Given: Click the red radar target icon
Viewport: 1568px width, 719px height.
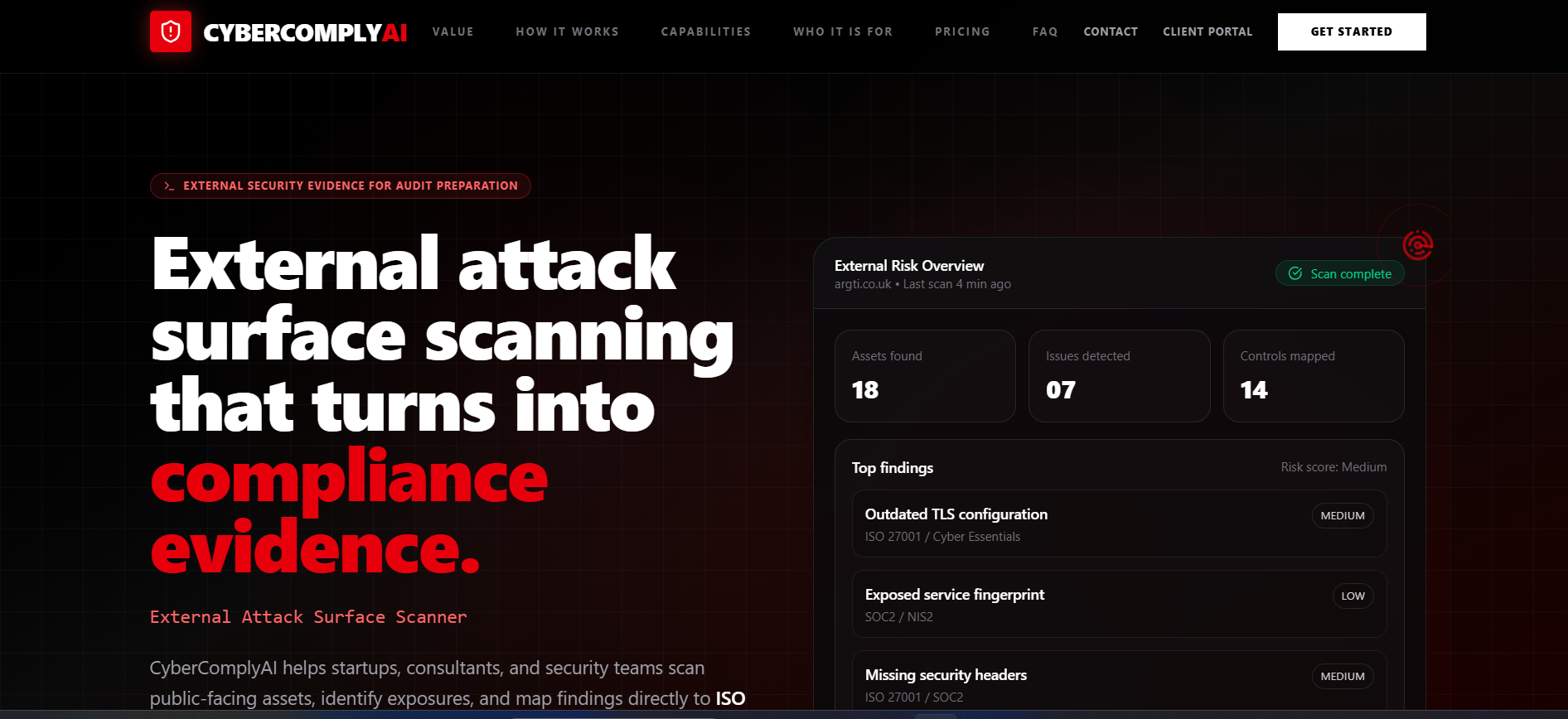Looking at the screenshot, I should coord(1418,245).
